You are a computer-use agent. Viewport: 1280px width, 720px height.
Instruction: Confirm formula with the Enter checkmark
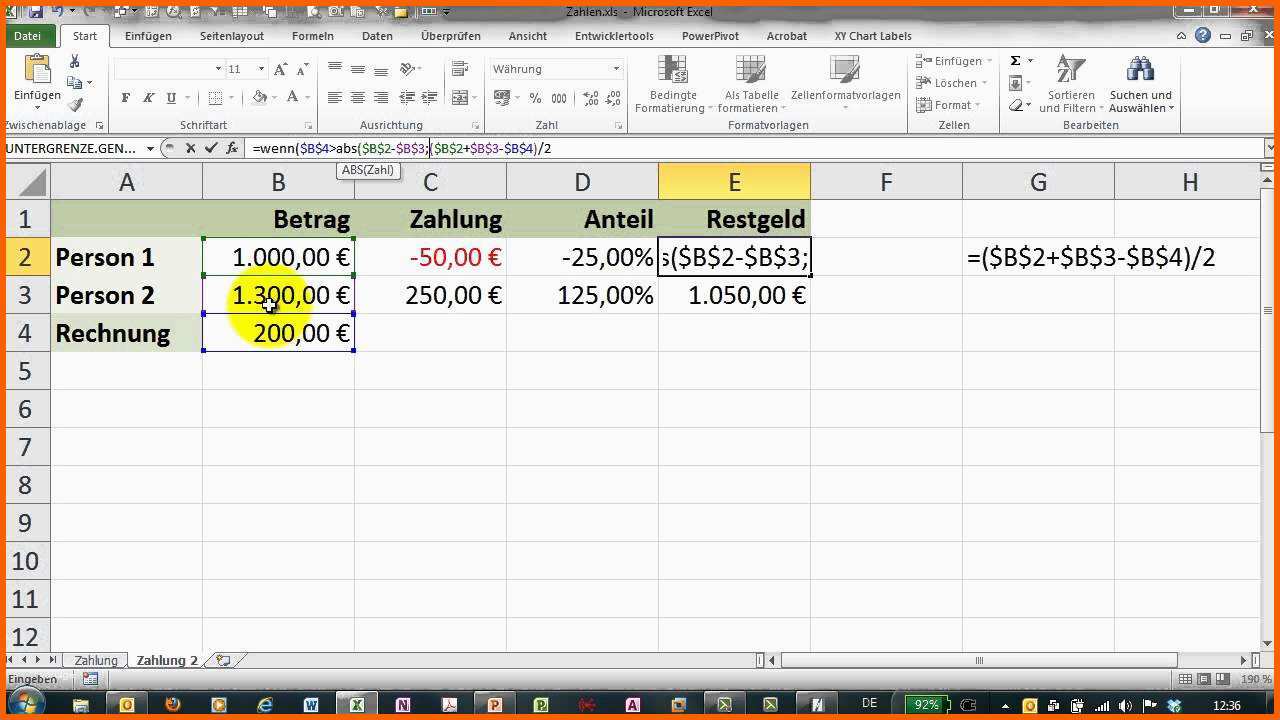(209, 148)
